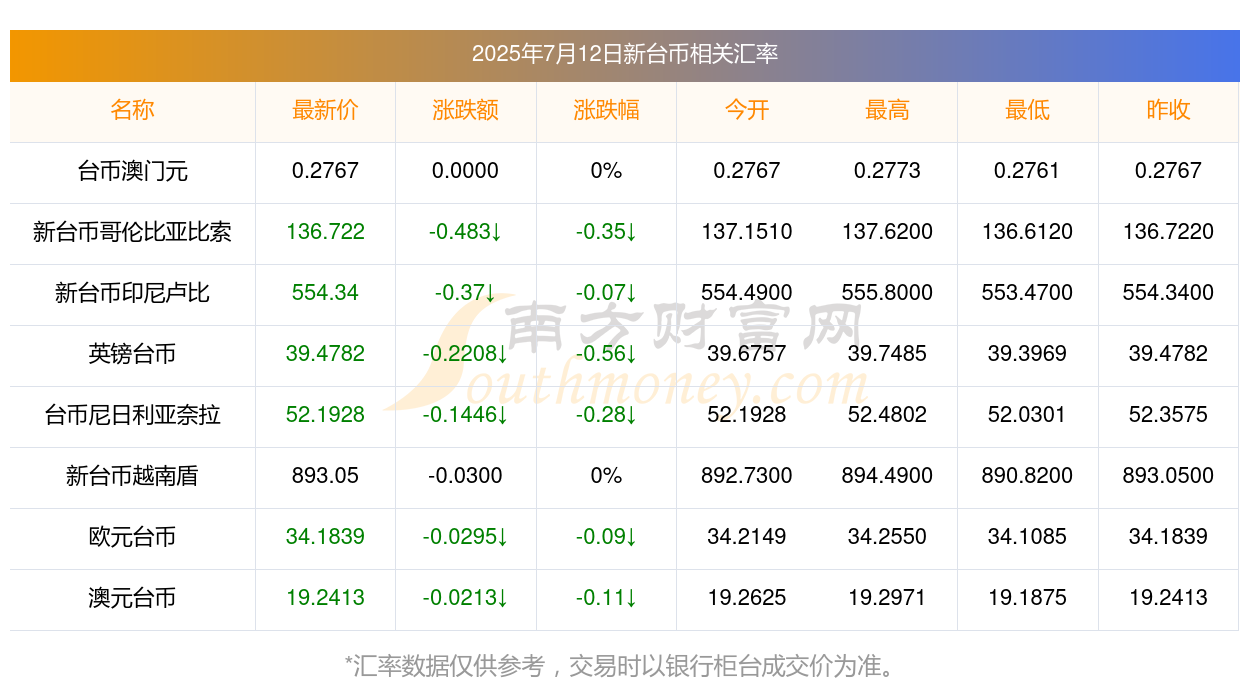Open the 新台币哥伦比亚比索 row name
Screen dimensions: 1250x698
132,232
